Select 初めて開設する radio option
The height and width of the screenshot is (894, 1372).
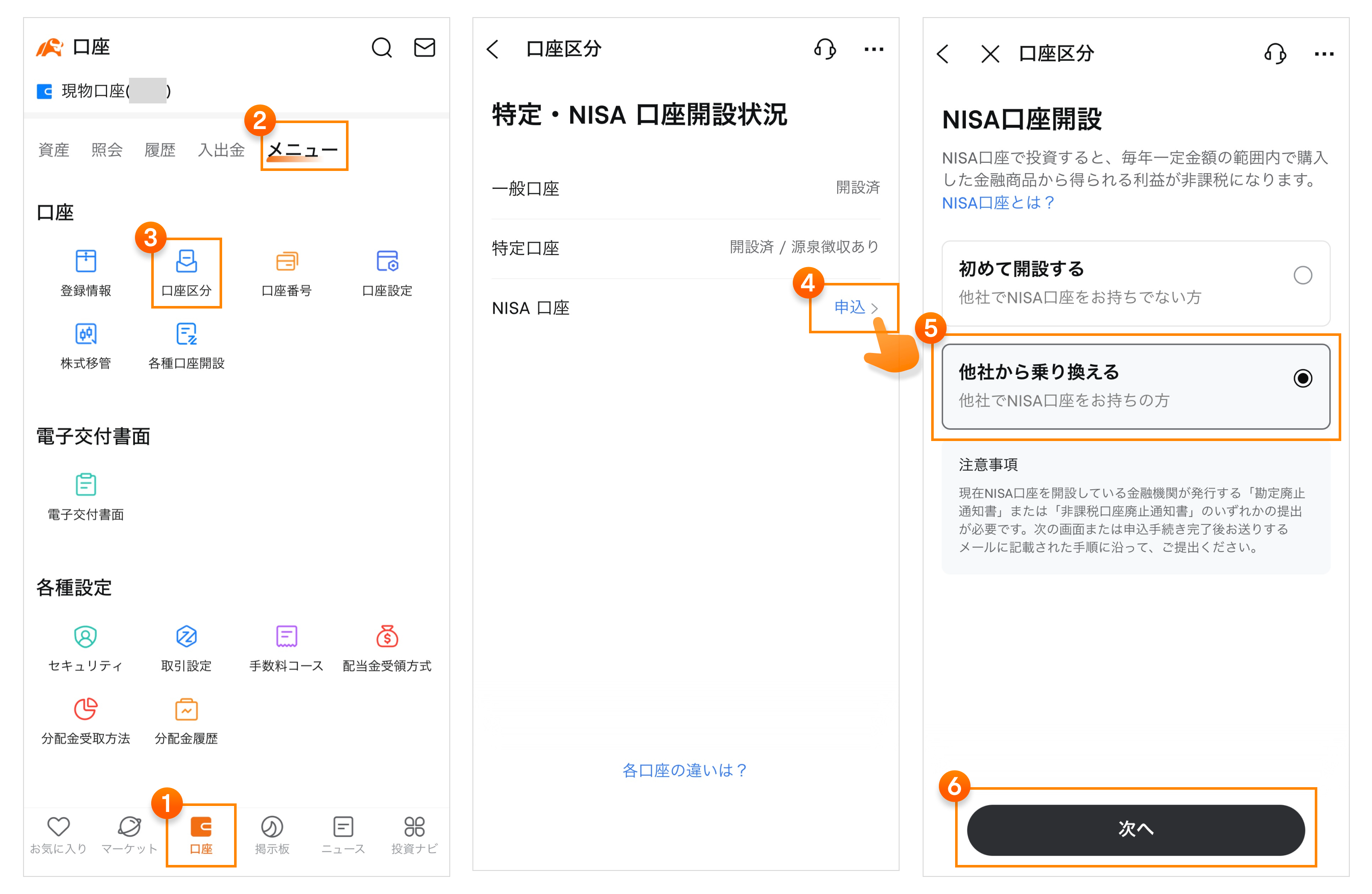pos(1302,275)
